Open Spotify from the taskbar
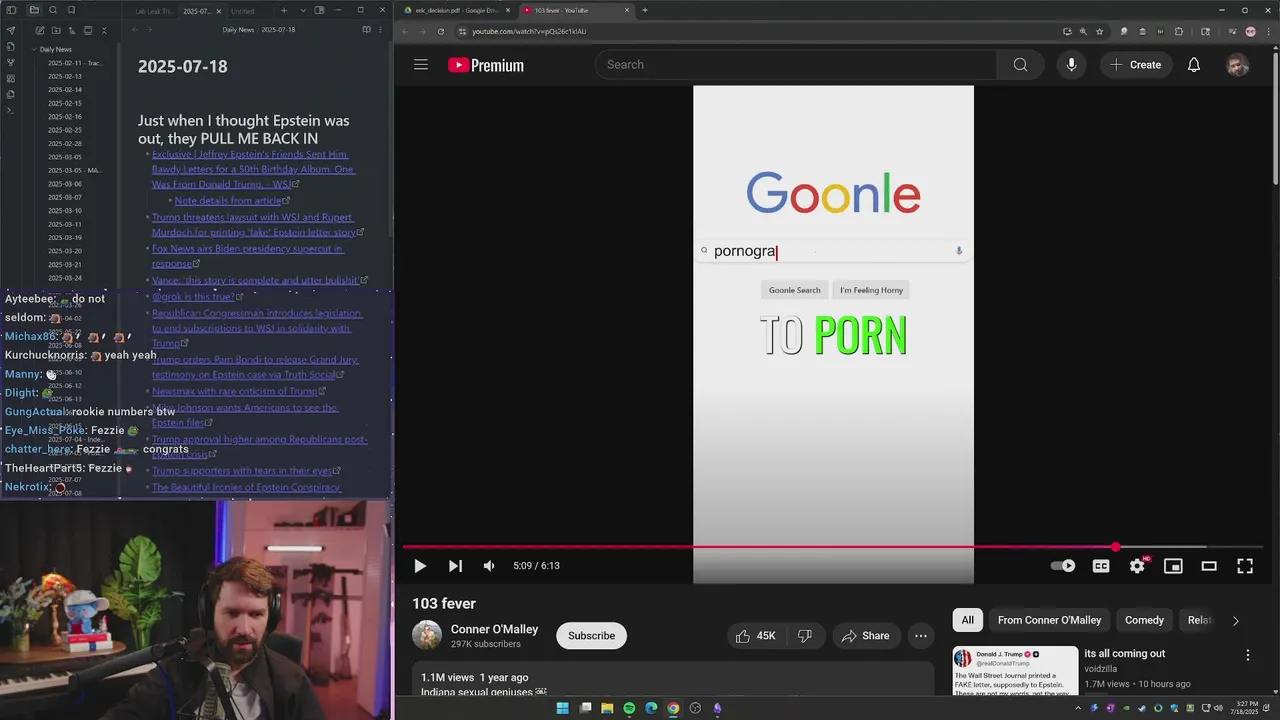This screenshot has width=1280, height=720. (629, 708)
